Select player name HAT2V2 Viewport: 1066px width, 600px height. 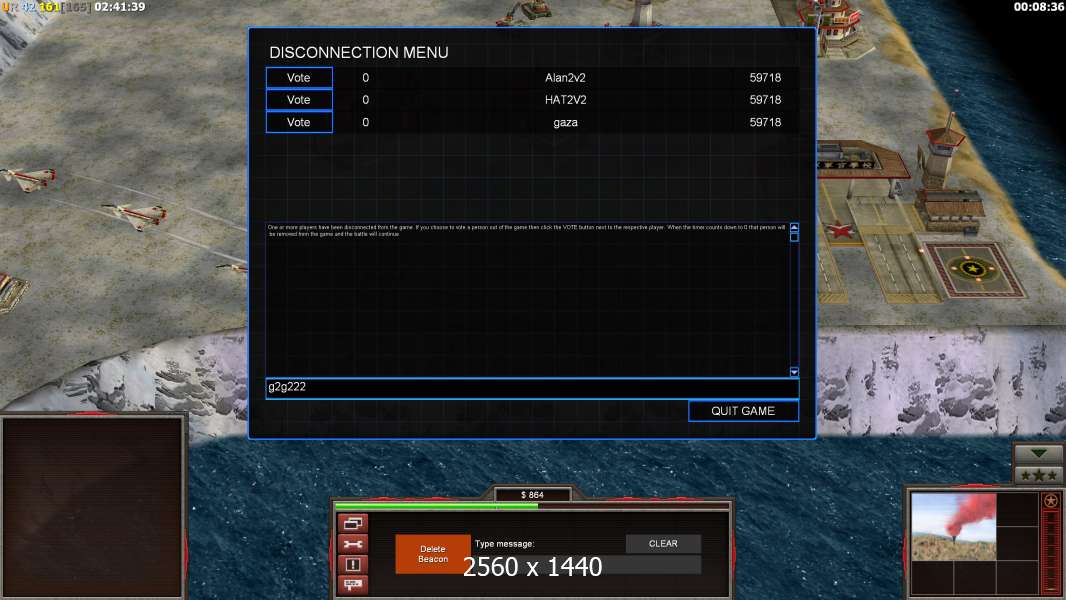[565, 100]
